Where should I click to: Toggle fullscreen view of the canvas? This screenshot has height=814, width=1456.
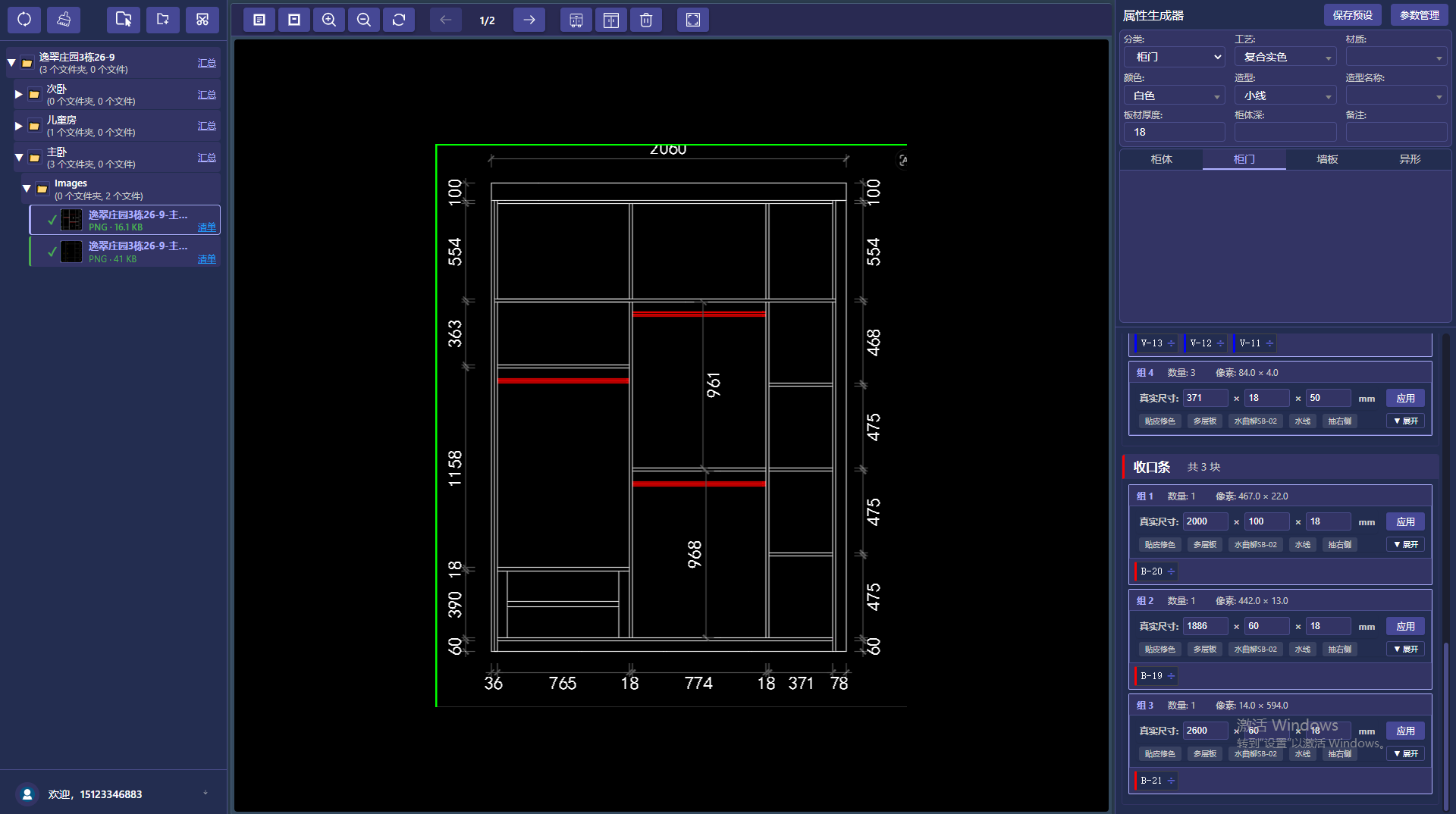pos(693,20)
